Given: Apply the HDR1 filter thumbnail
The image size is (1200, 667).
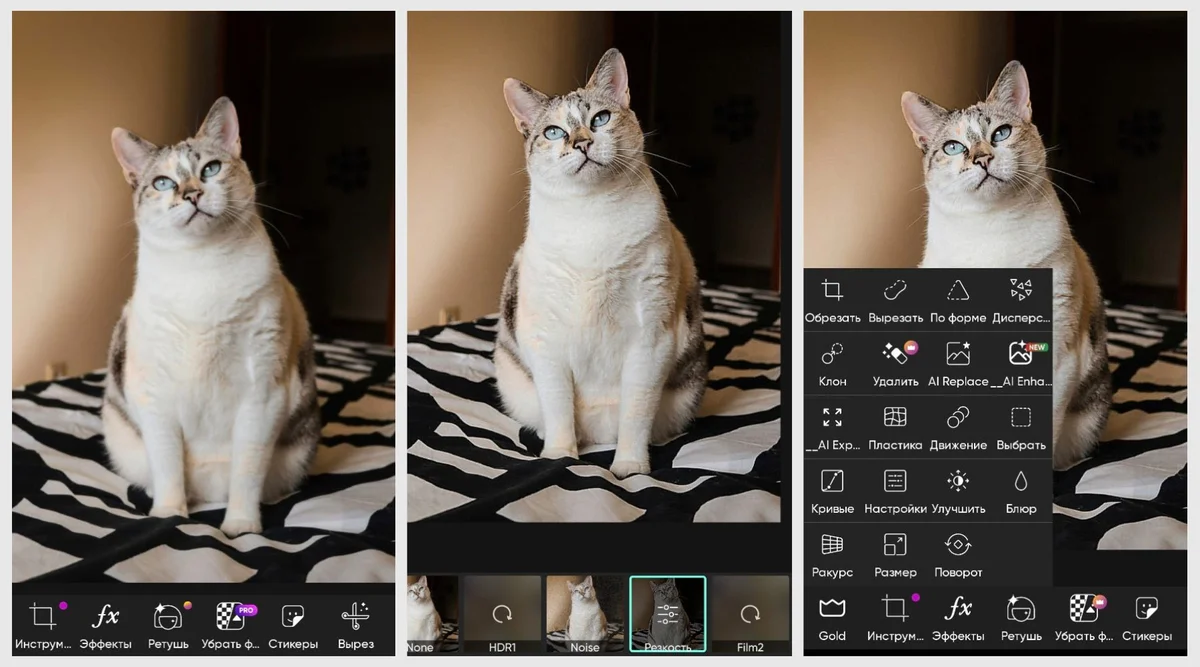Looking at the screenshot, I should tap(502, 614).
